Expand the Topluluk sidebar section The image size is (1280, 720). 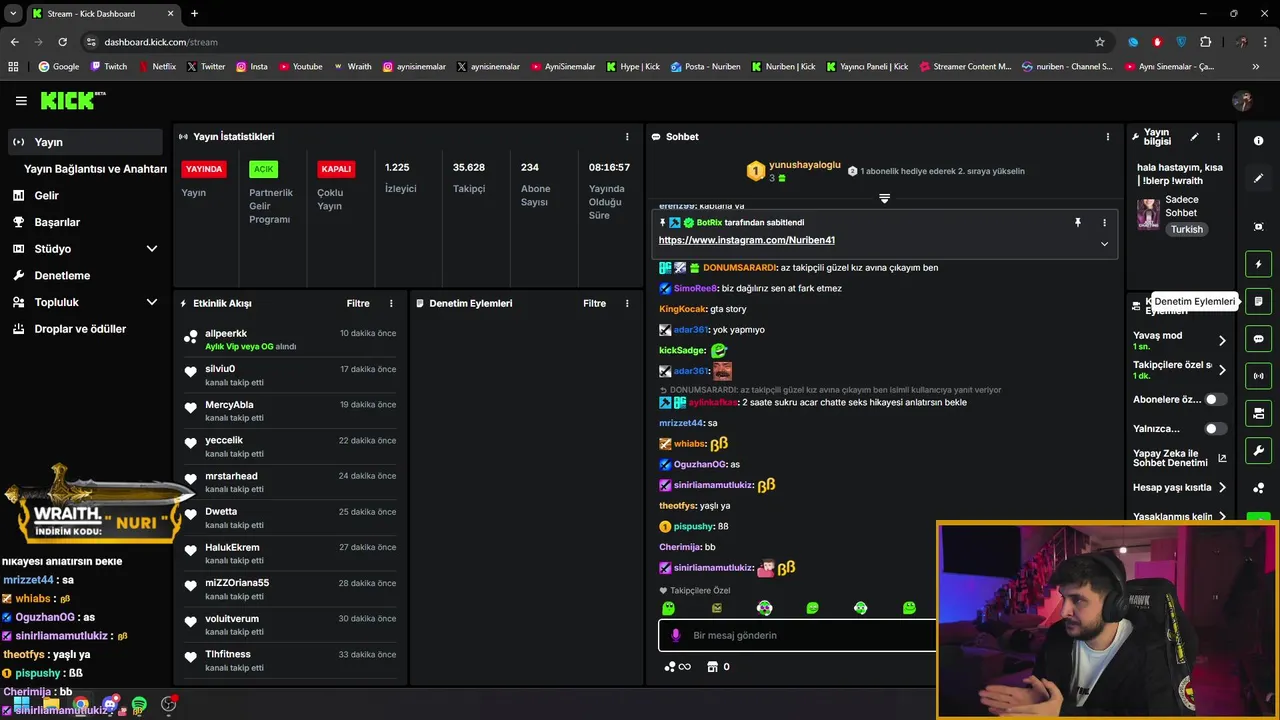click(x=152, y=302)
